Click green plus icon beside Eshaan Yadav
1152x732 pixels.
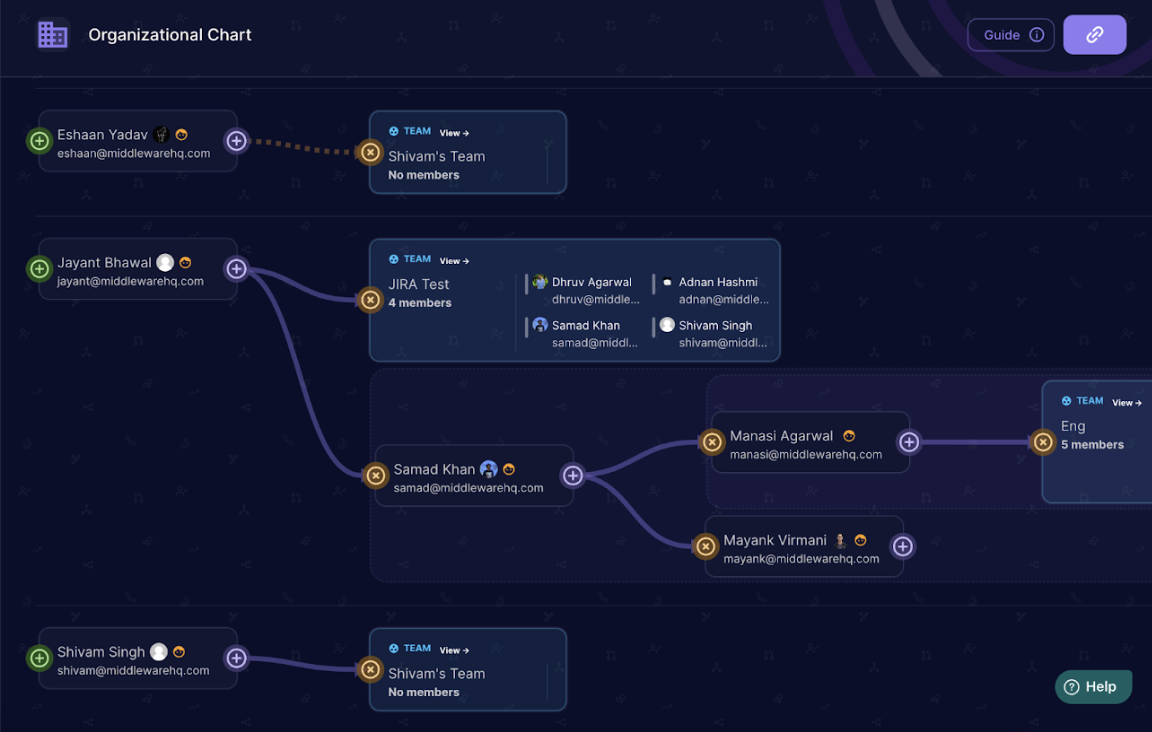(x=39, y=141)
